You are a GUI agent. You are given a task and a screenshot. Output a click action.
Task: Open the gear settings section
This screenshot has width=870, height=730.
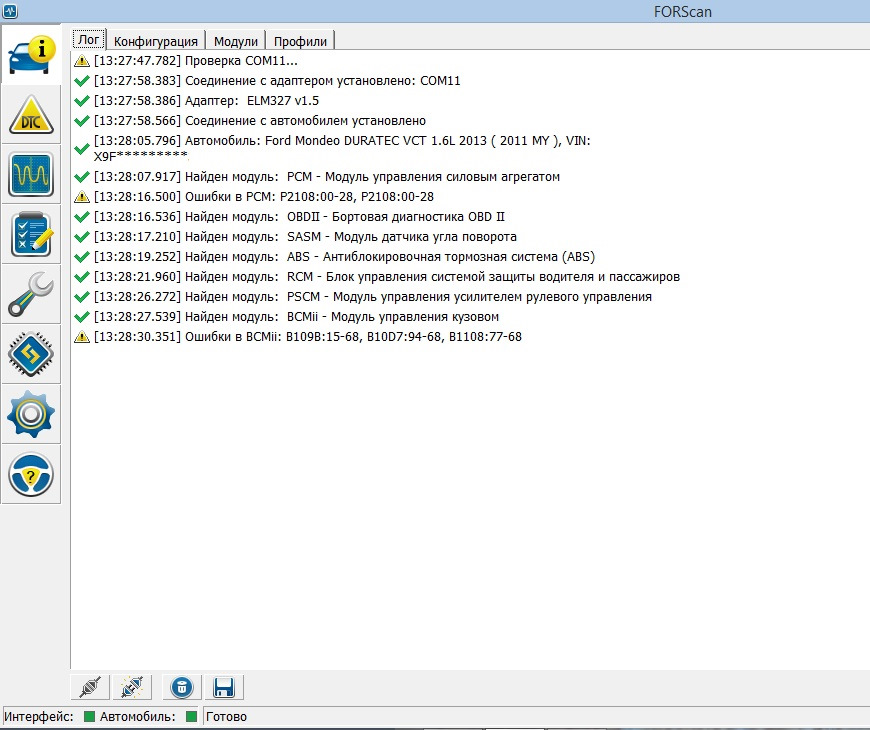(x=31, y=414)
